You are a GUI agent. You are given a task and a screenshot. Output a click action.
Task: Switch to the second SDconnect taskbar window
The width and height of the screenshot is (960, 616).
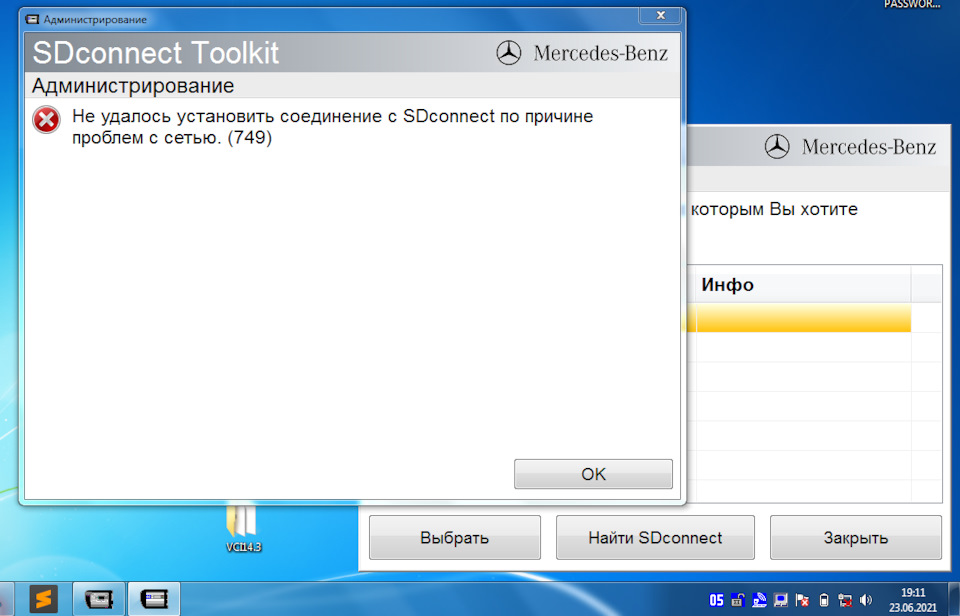[154, 599]
